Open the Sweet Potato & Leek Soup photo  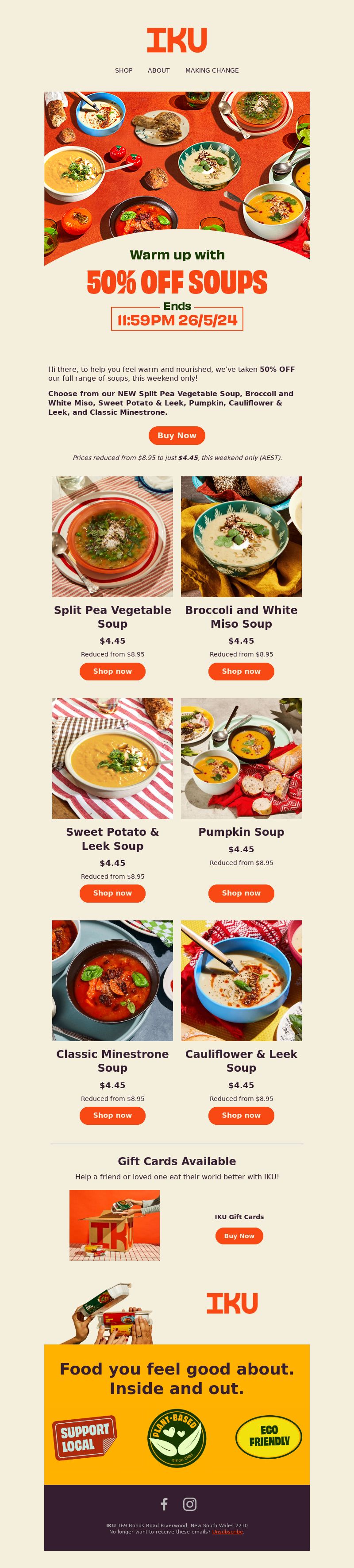[112, 758]
